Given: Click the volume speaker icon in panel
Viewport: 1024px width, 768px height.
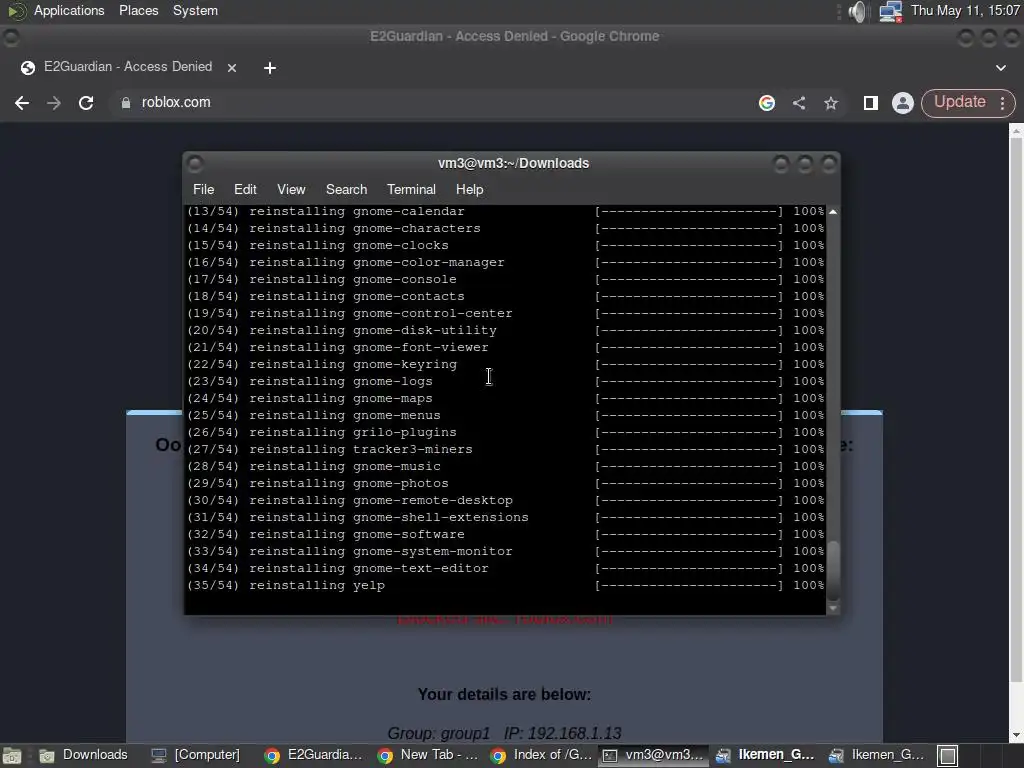Looking at the screenshot, I should pyautogui.click(x=857, y=11).
